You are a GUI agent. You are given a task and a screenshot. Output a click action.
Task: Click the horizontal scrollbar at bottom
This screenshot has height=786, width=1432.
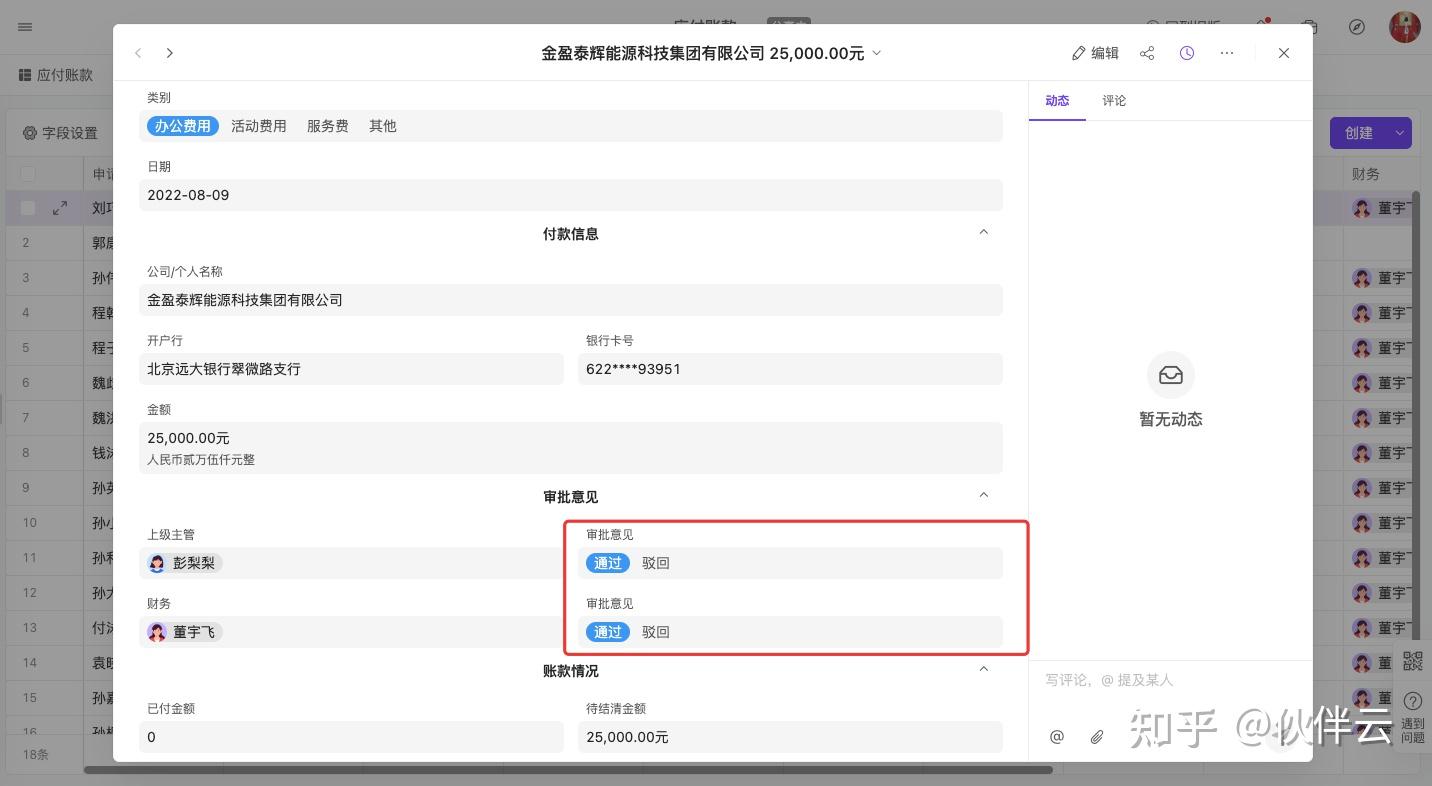[x=568, y=770]
